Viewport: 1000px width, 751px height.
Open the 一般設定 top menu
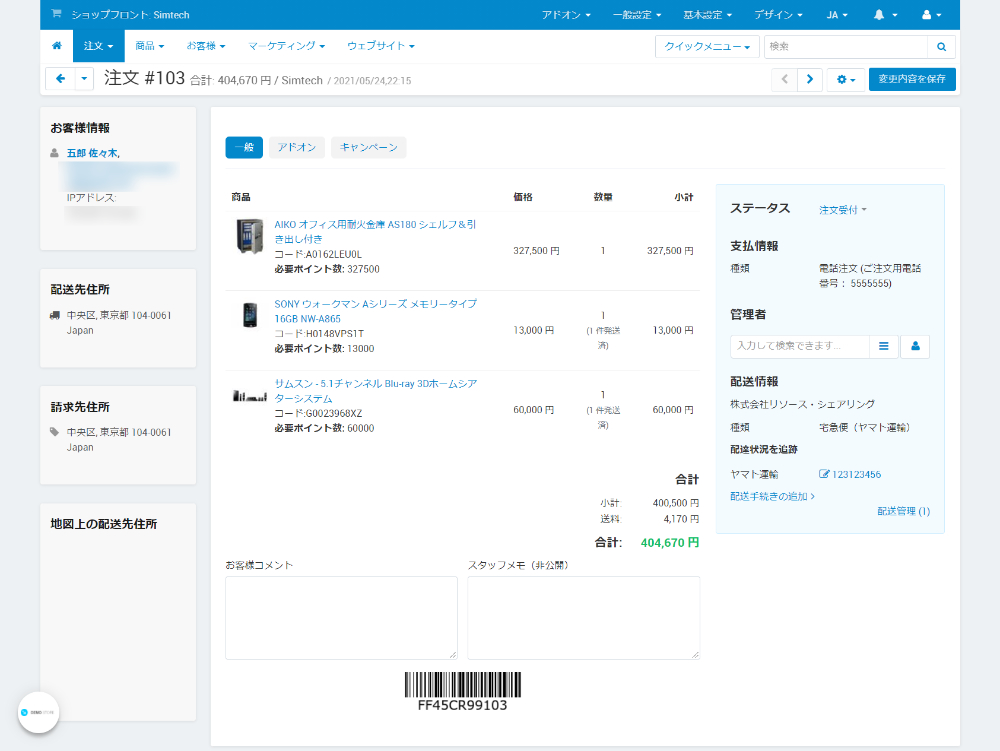tap(636, 15)
